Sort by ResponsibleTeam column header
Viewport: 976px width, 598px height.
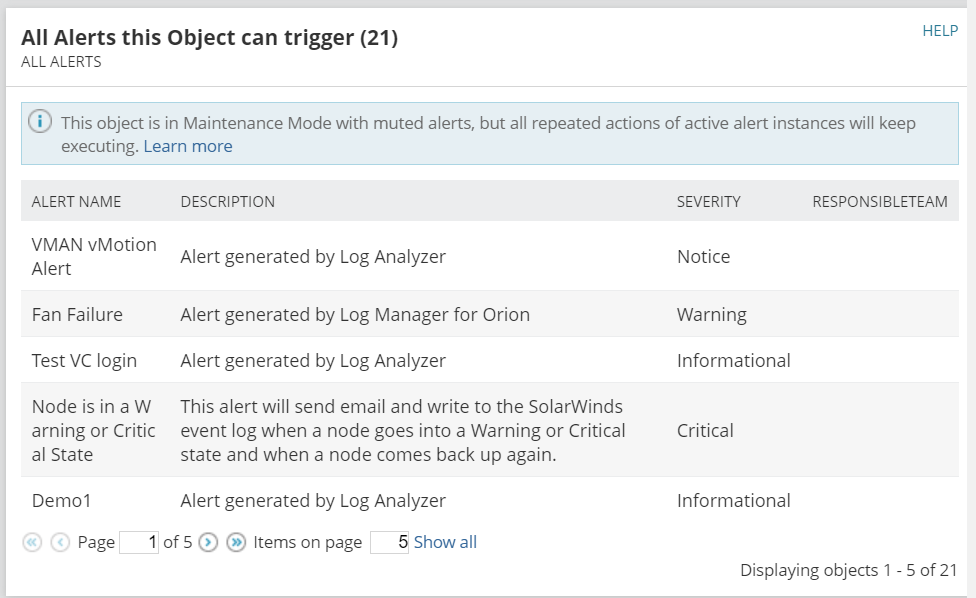click(x=879, y=201)
